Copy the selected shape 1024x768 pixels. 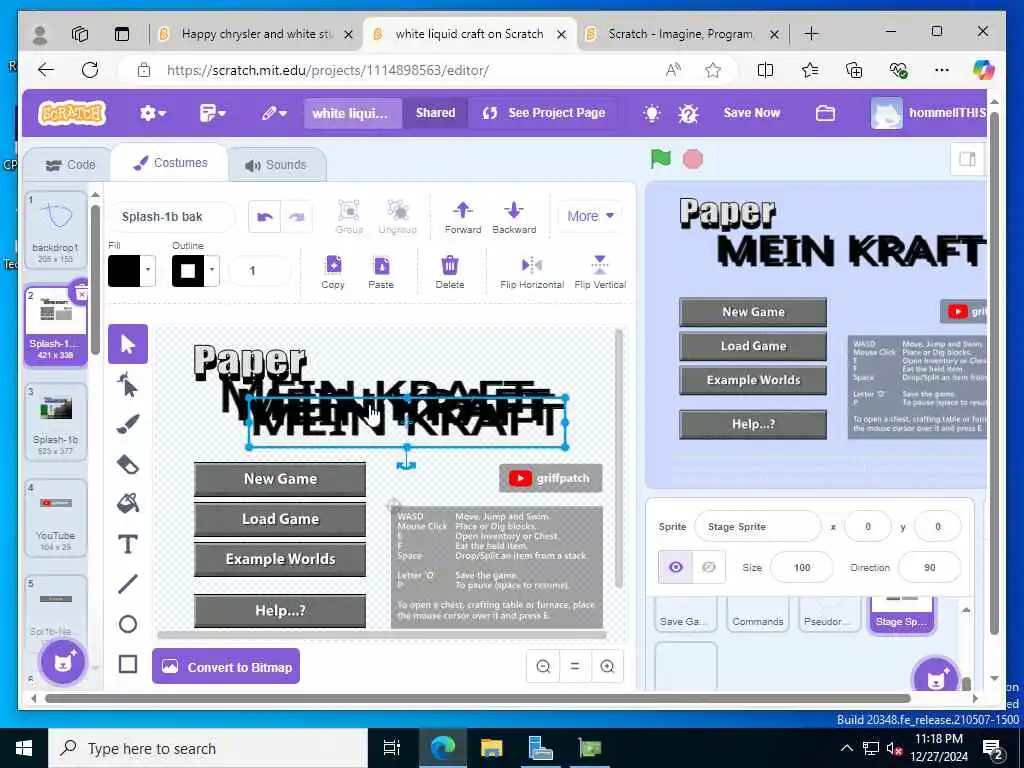click(x=333, y=272)
